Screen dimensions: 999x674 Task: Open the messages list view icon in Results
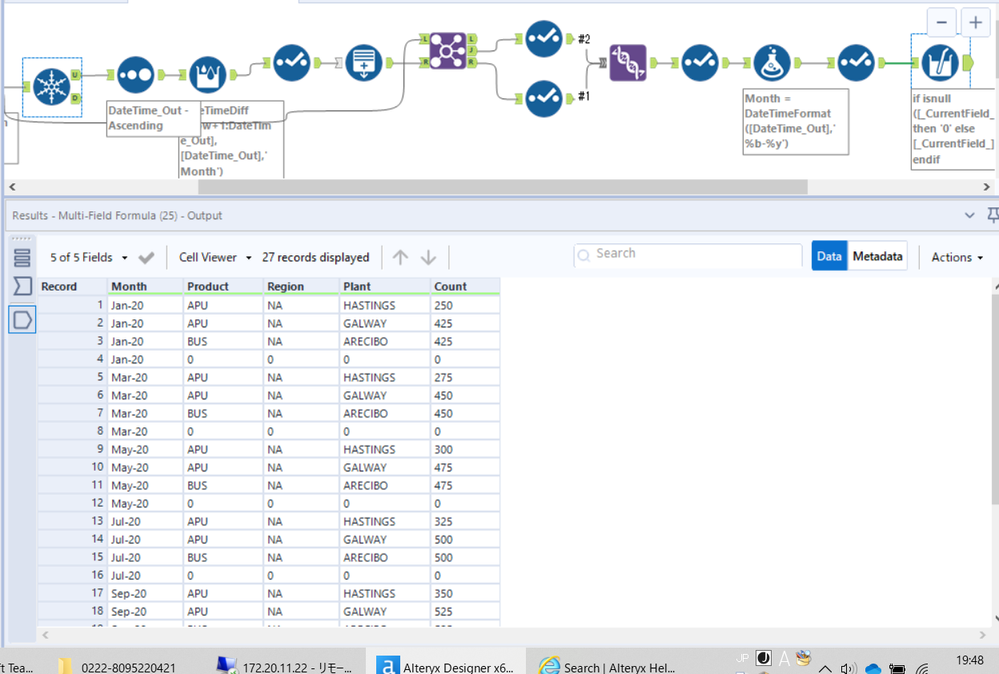tap(22, 257)
